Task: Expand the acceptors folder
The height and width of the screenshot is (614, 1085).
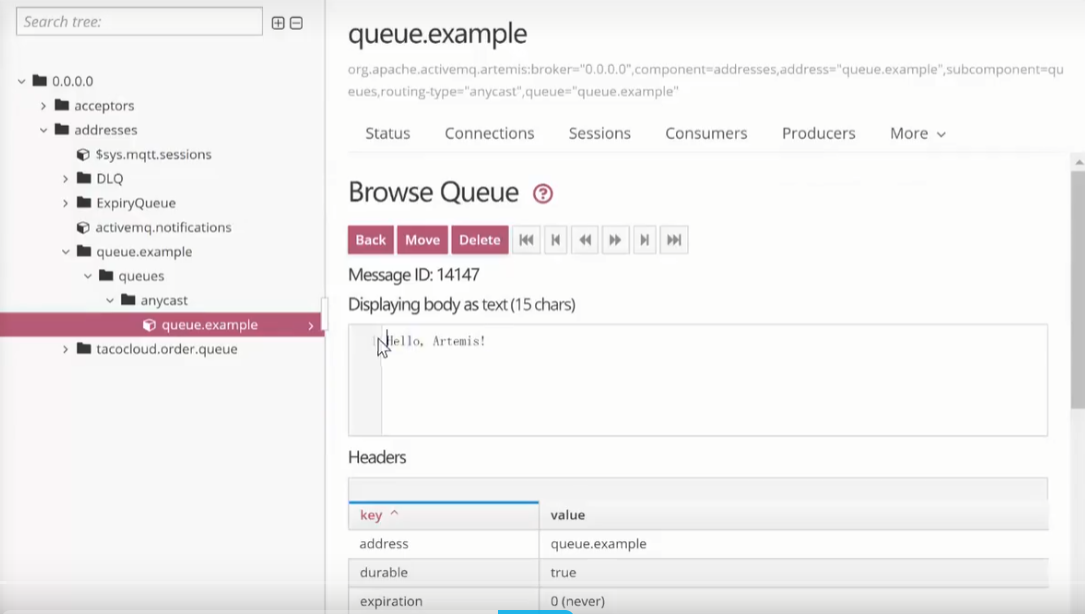Action: coord(43,106)
